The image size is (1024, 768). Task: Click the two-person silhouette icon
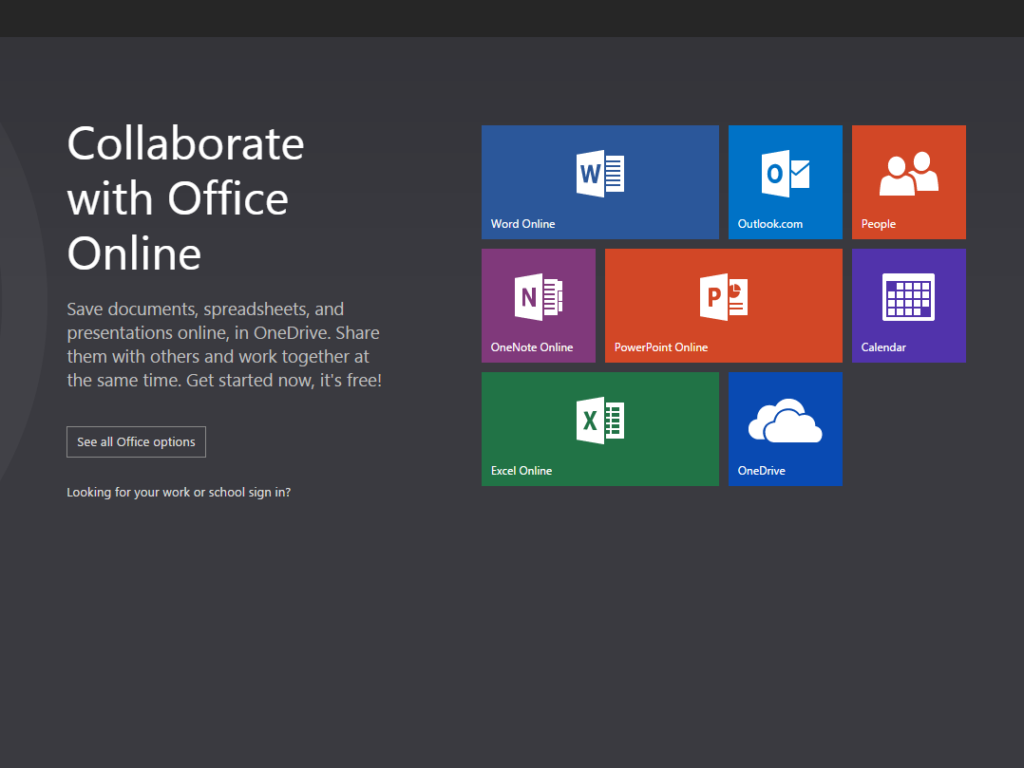[908, 170]
